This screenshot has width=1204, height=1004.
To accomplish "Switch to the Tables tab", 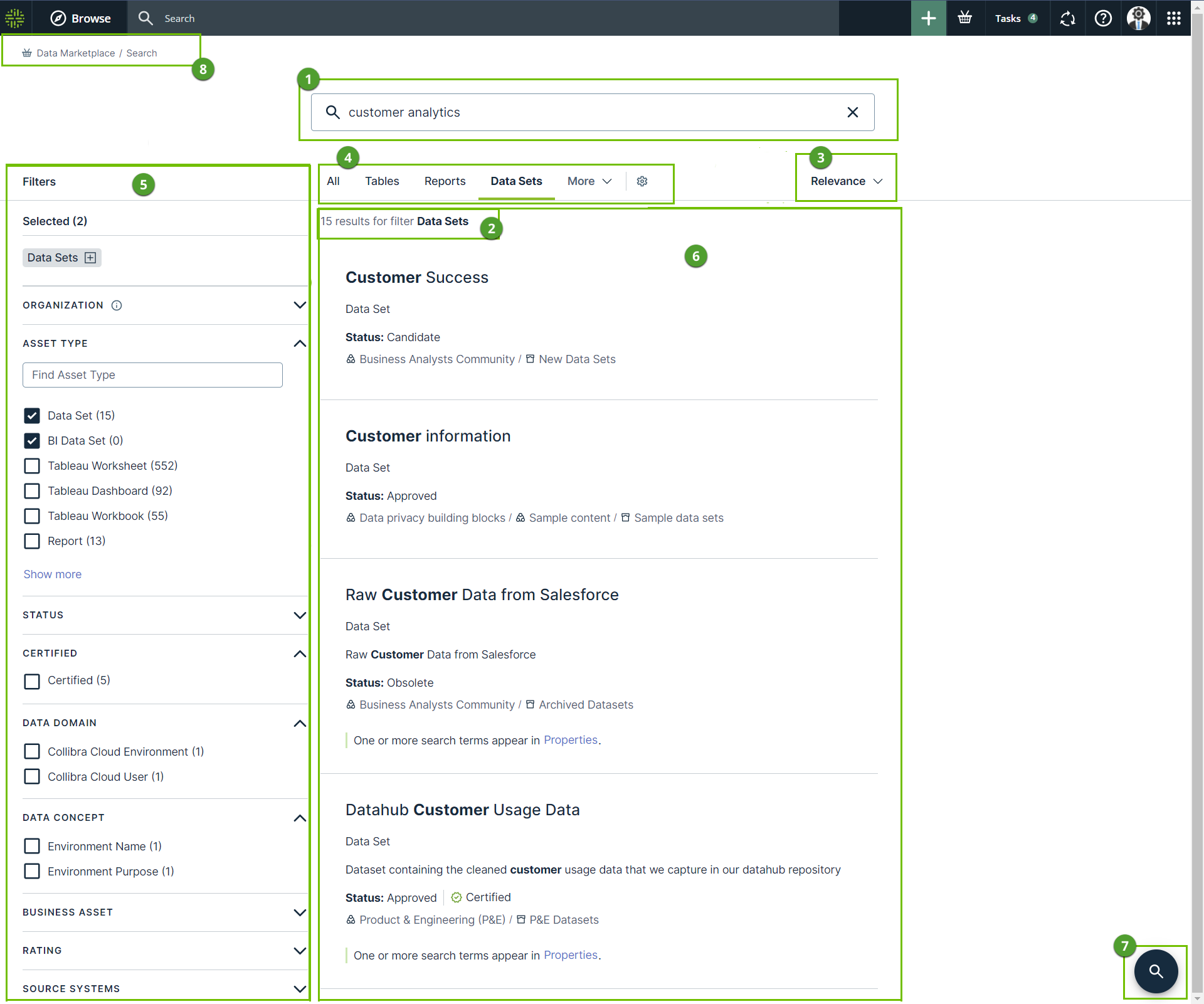I will (382, 181).
